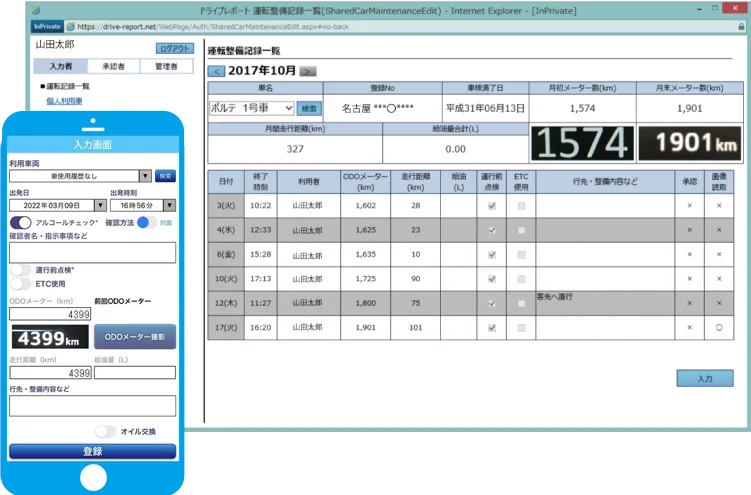The image size is (751, 495).
Task: Open the 利用車両 dropdown on phone
Action: 79,176
